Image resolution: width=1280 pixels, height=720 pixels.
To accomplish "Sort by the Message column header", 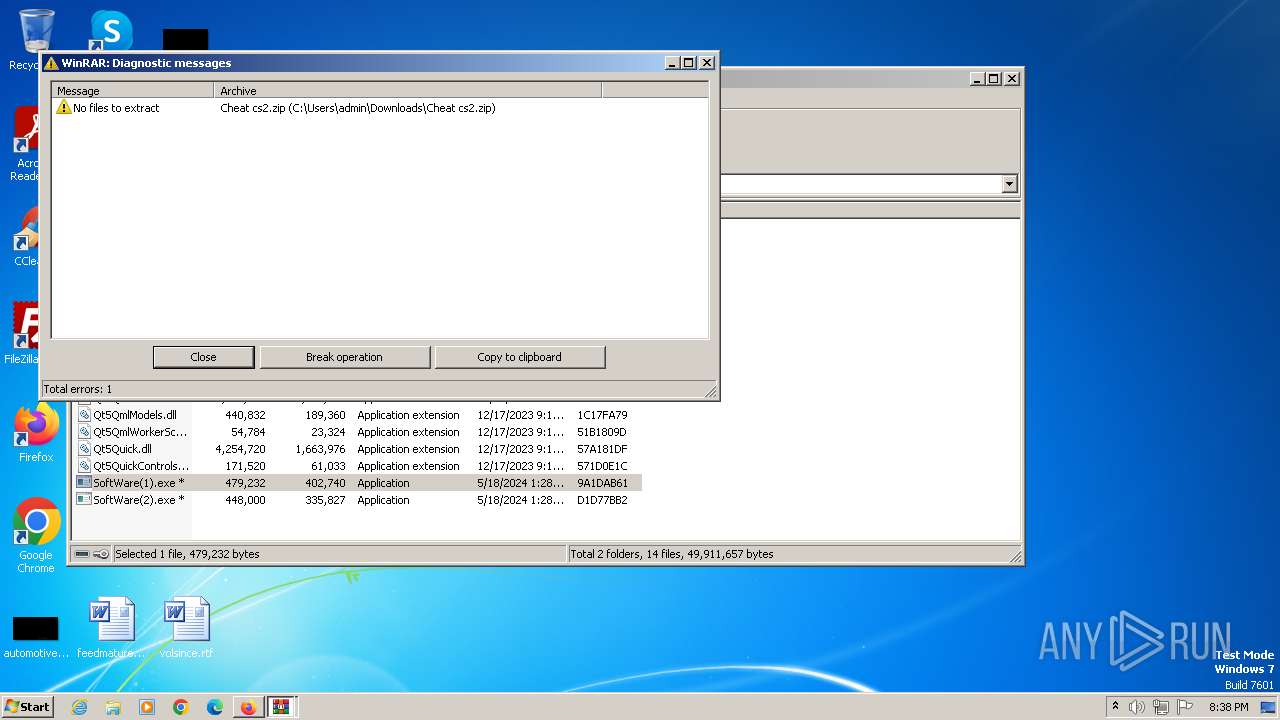I will tap(133, 91).
